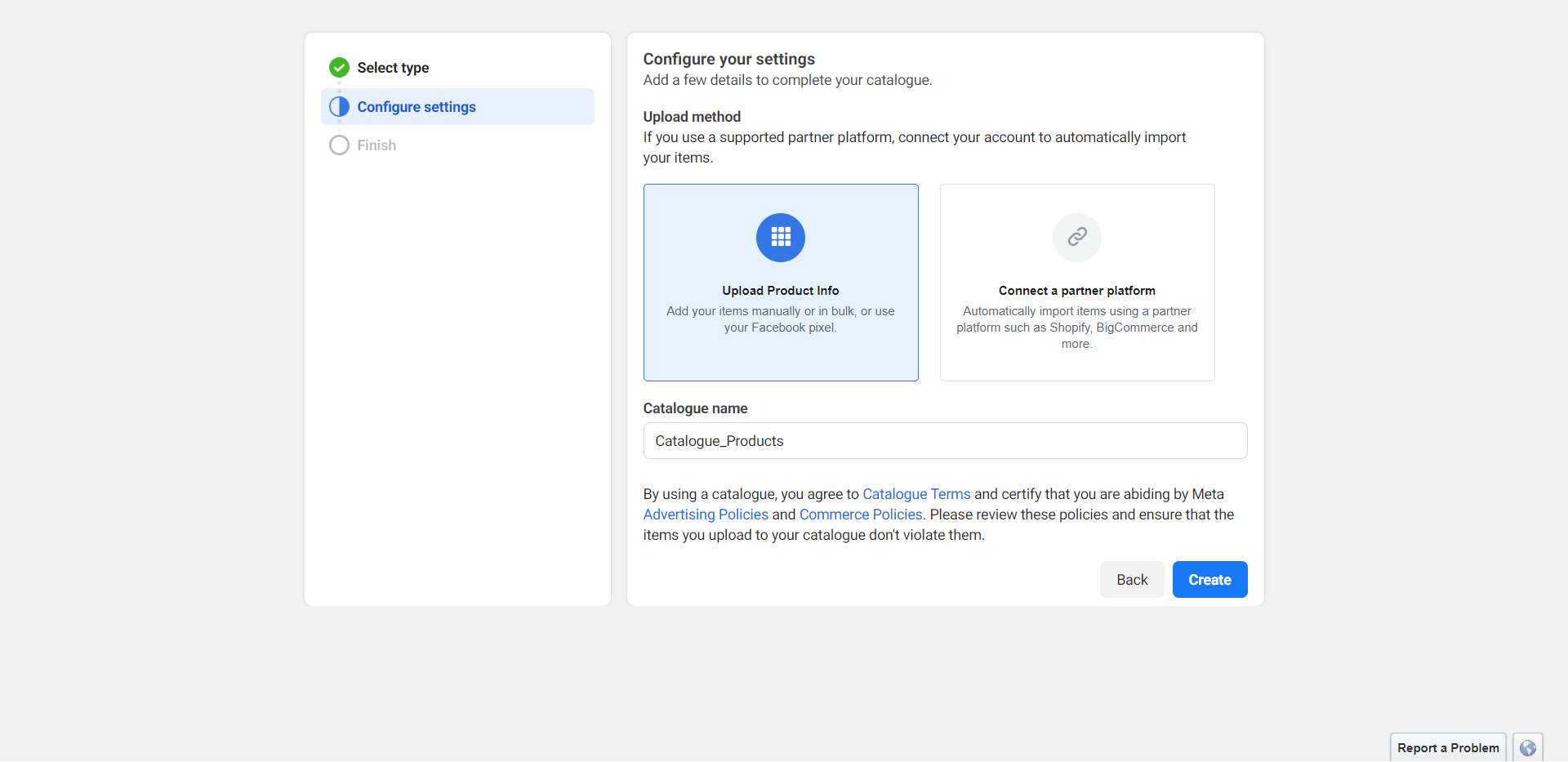
Task: Click the chain link partner platform icon
Action: [x=1077, y=238]
